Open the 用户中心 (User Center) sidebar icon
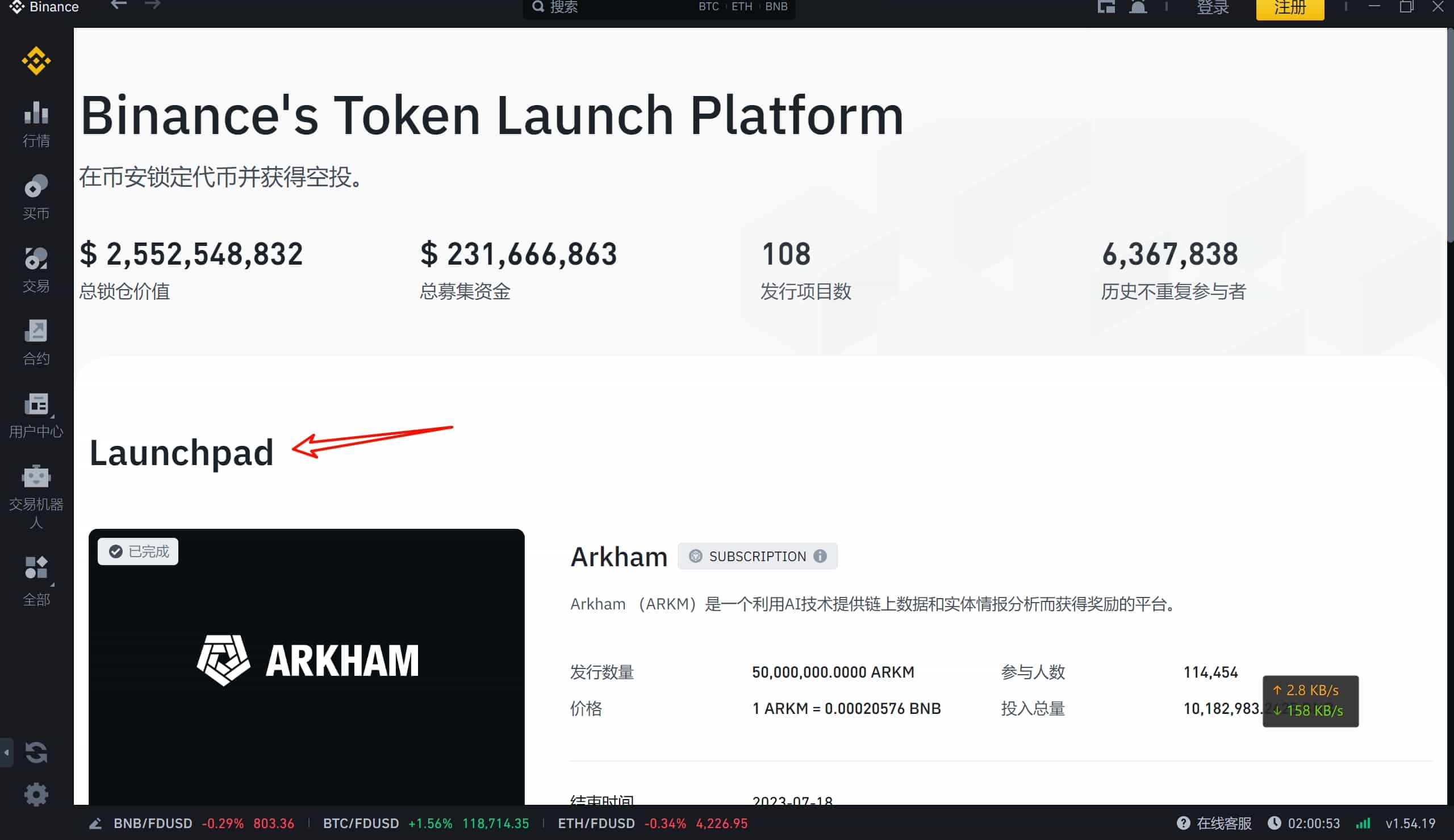Viewport: 1454px width, 840px height. coord(36,411)
